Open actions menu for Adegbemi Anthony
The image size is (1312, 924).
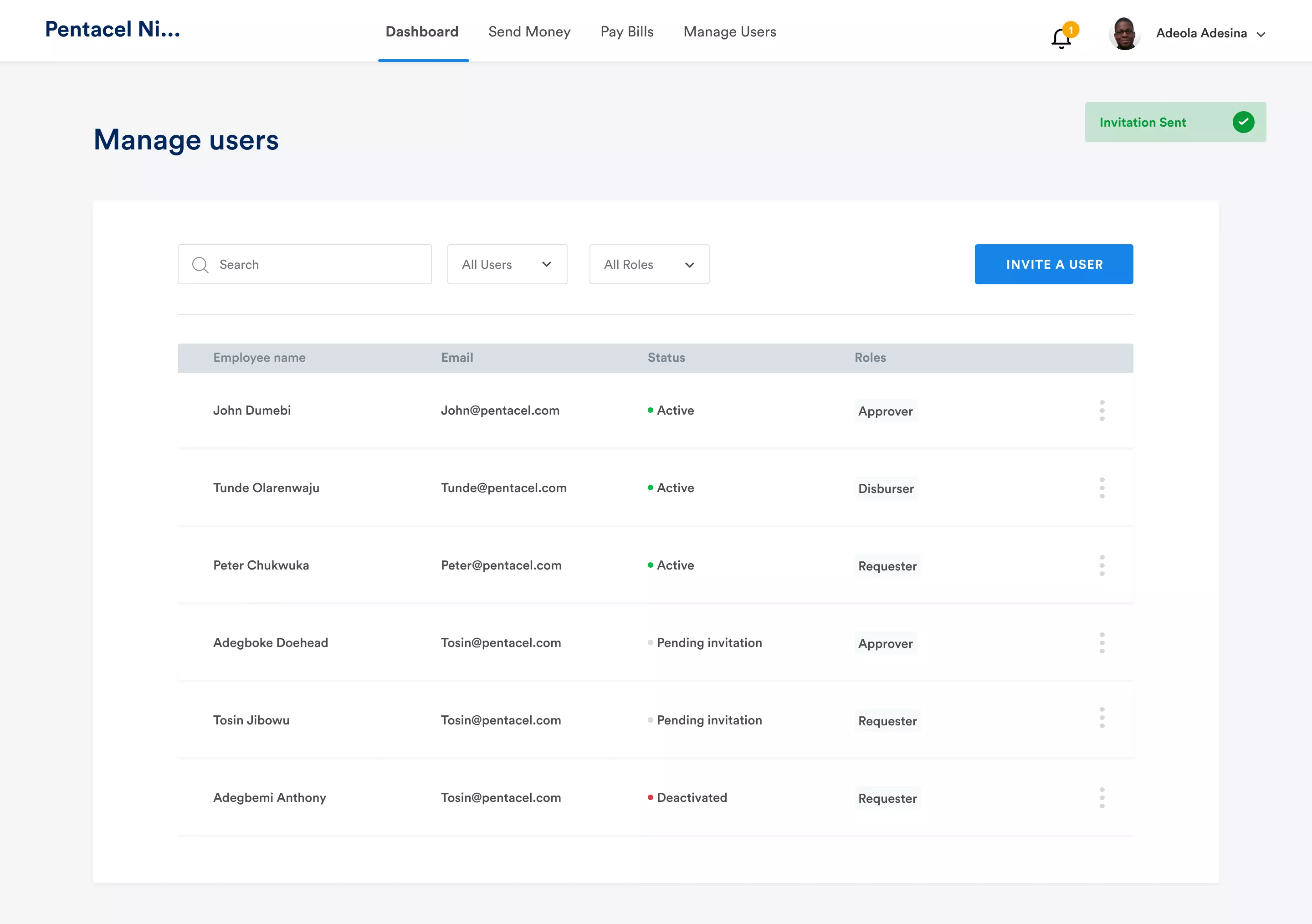[1102, 798]
